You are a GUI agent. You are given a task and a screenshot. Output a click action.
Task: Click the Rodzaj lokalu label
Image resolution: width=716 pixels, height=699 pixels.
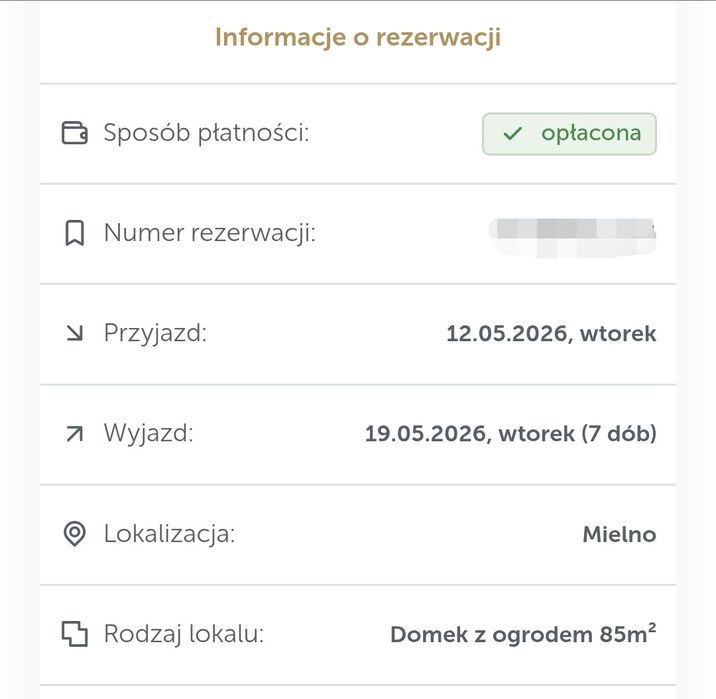[x=184, y=634]
